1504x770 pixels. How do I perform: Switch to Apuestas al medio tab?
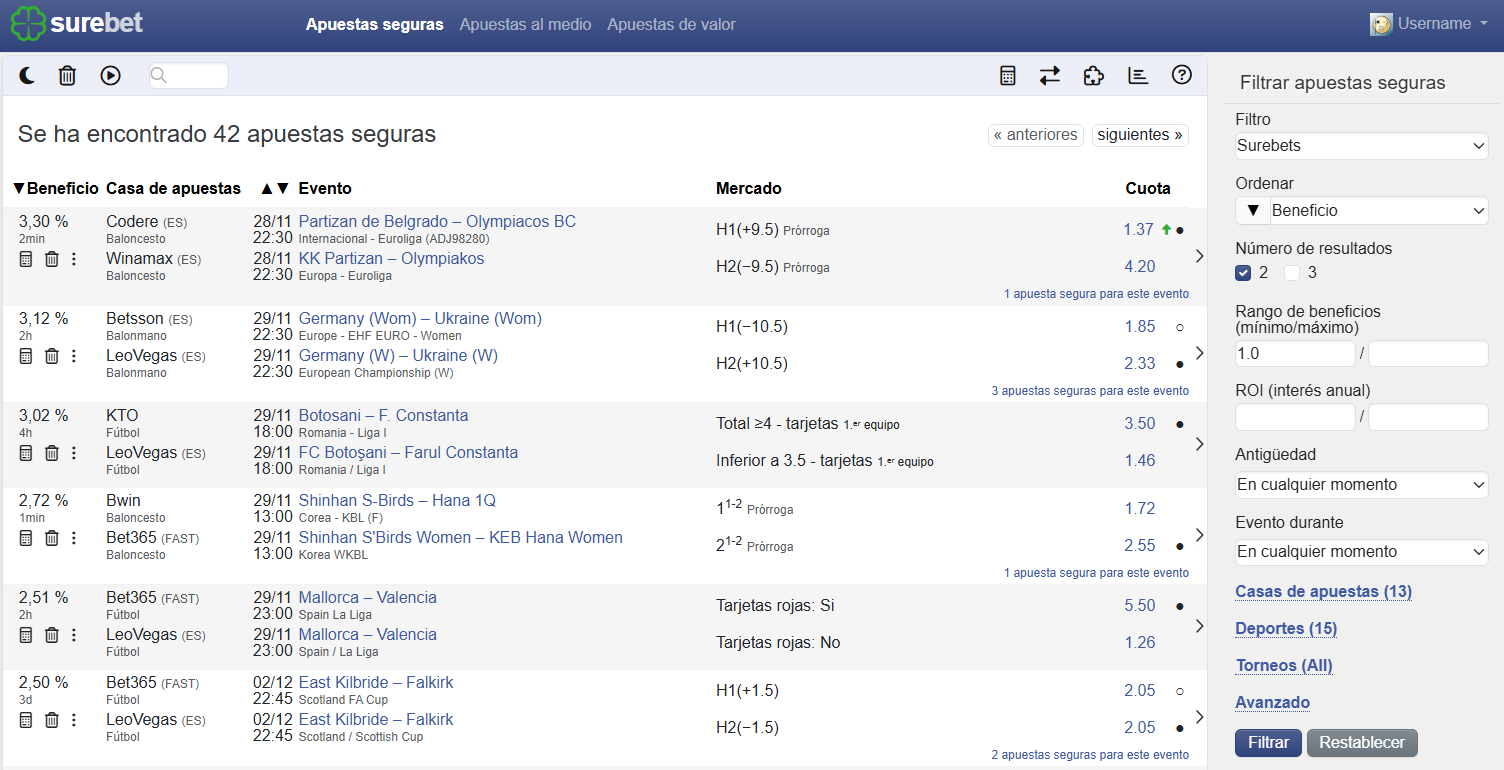click(525, 24)
